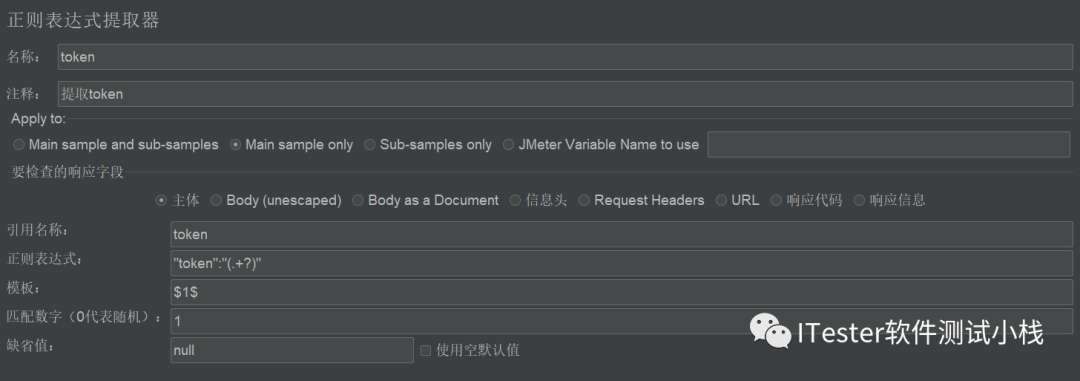This screenshot has height=381, width=1080.
Task: Choose 响应代码 radio button
Action: pyautogui.click(x=776, y=200)
